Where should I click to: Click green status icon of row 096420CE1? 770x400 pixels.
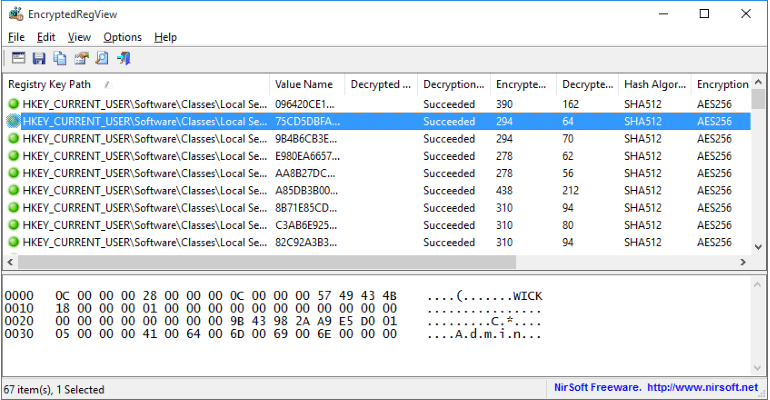point(14,104)
